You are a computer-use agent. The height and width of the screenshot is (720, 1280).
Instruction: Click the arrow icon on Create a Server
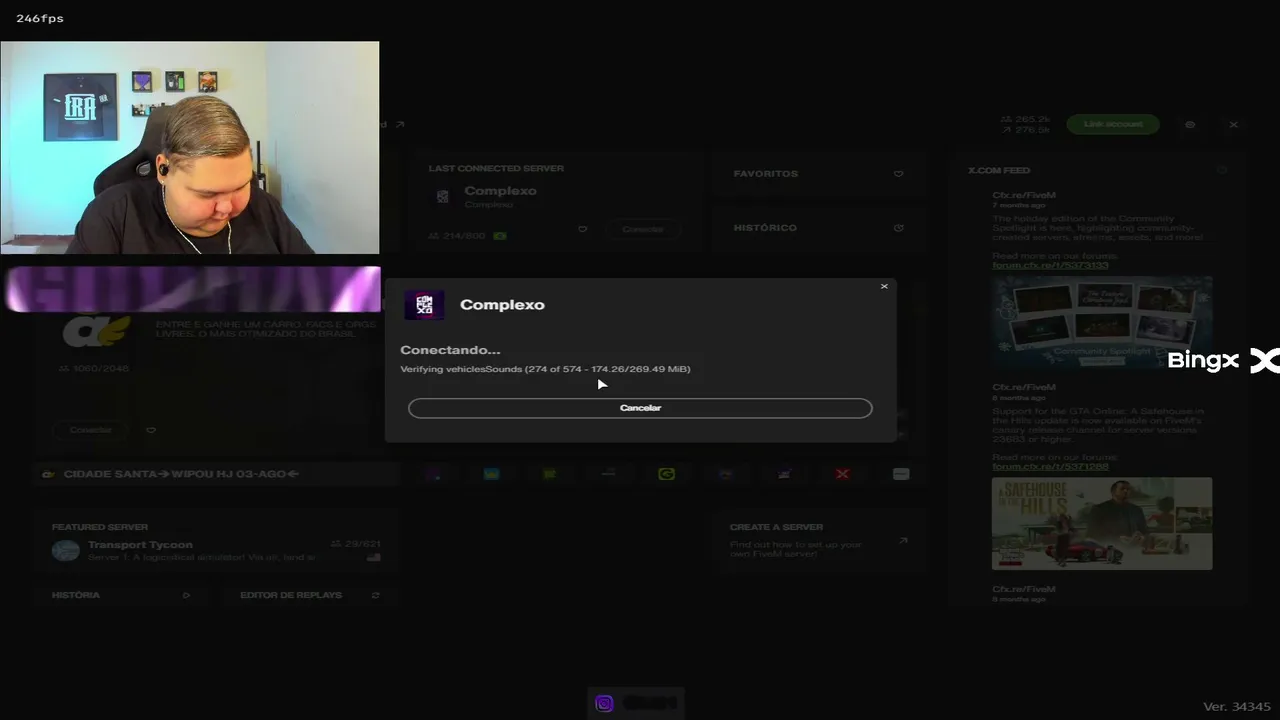pos(903,540)
